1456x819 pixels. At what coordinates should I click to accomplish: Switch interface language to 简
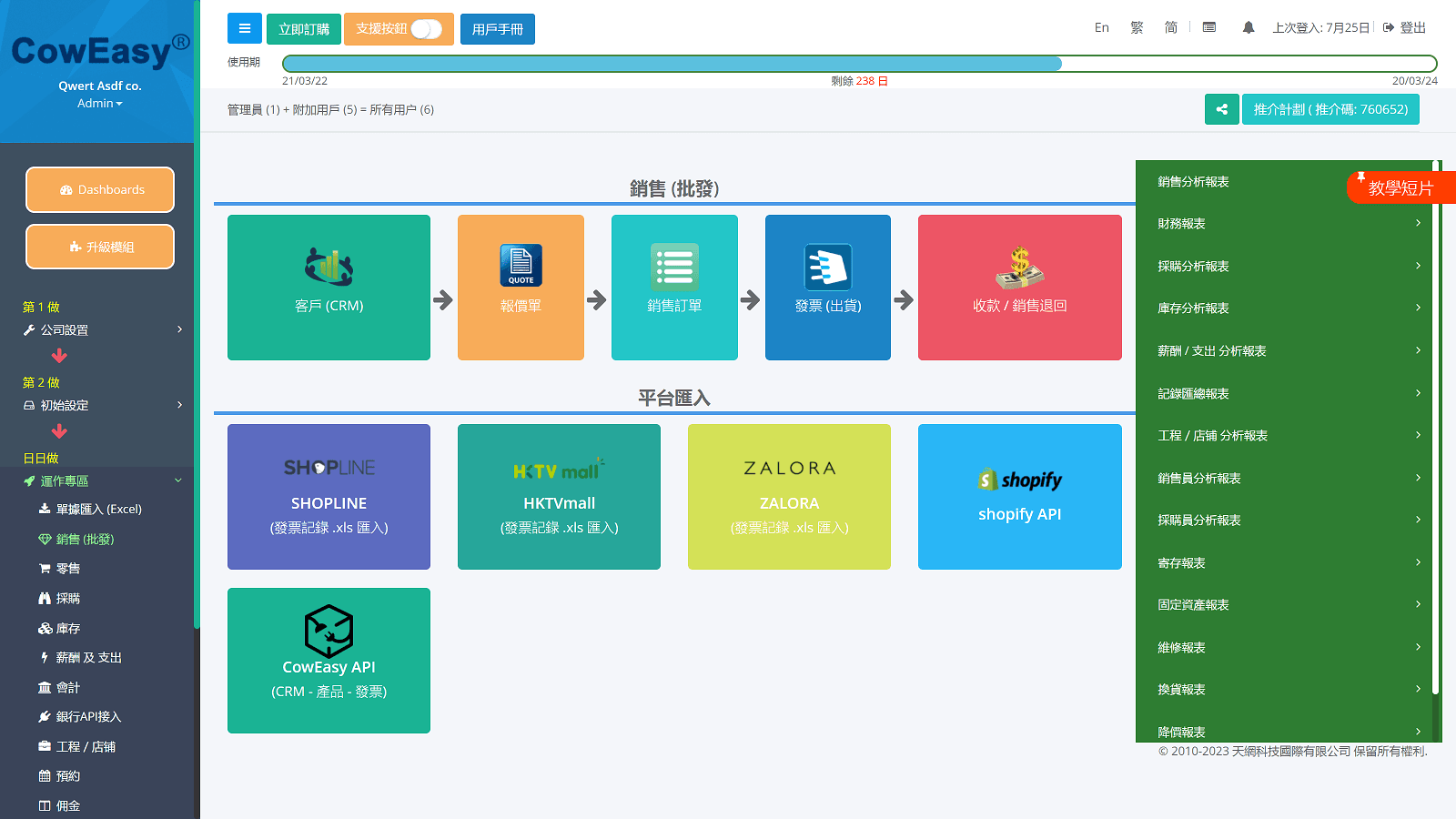[x=1170, y=27]
